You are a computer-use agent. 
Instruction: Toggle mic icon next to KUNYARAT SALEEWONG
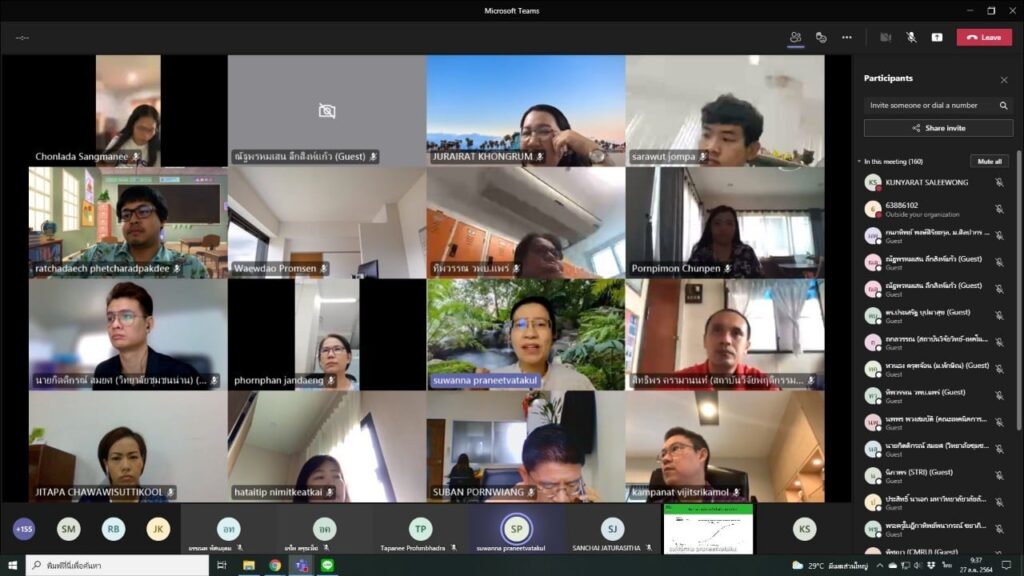[999, 182]
